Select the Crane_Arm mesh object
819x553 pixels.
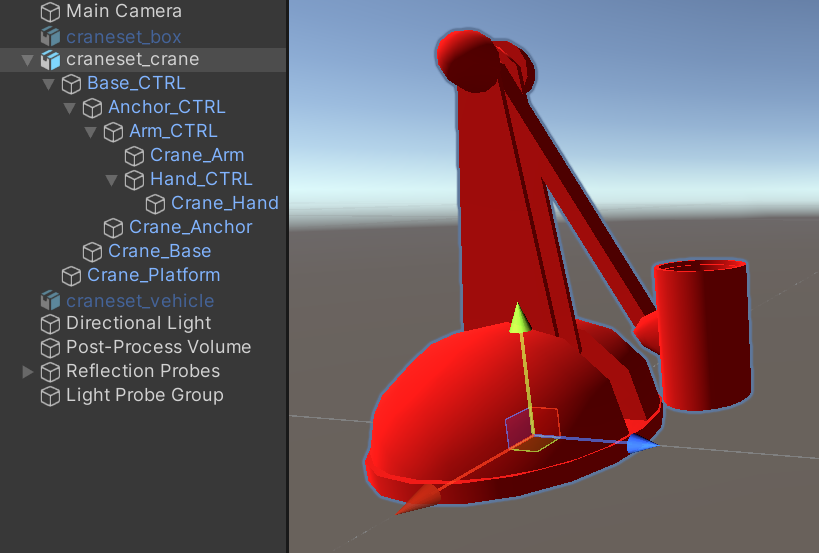[197, 155]
